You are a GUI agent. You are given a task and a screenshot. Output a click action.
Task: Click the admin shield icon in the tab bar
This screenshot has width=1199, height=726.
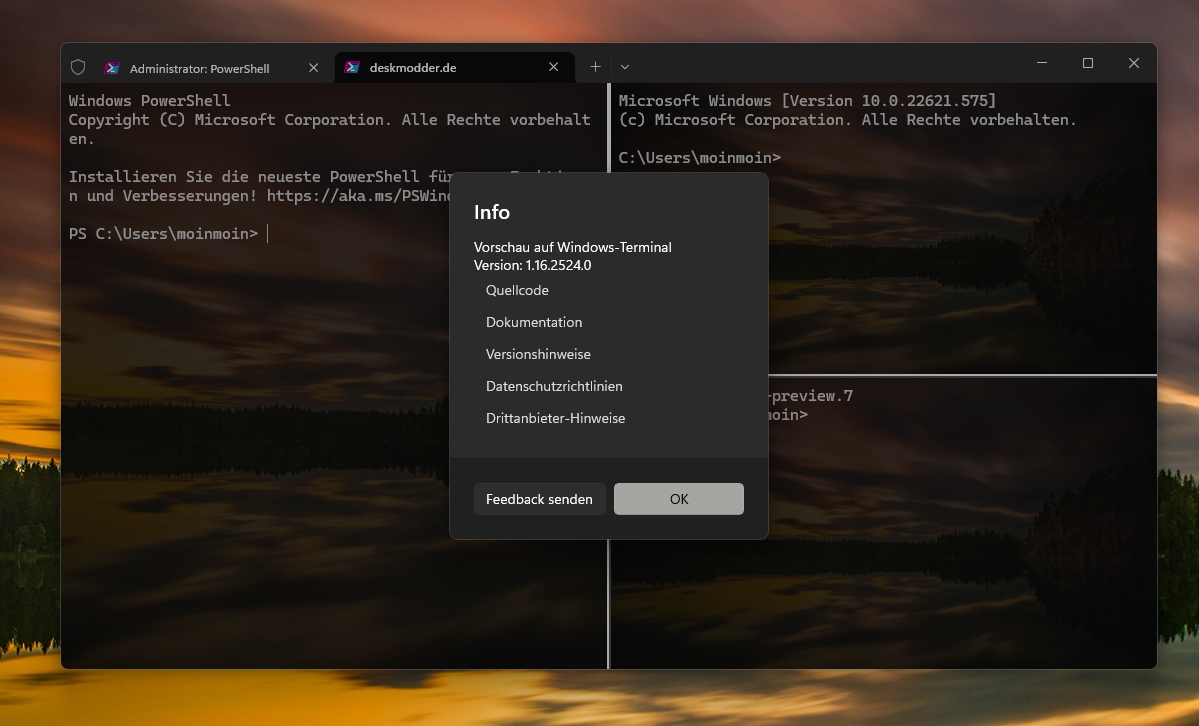[78, 67]
